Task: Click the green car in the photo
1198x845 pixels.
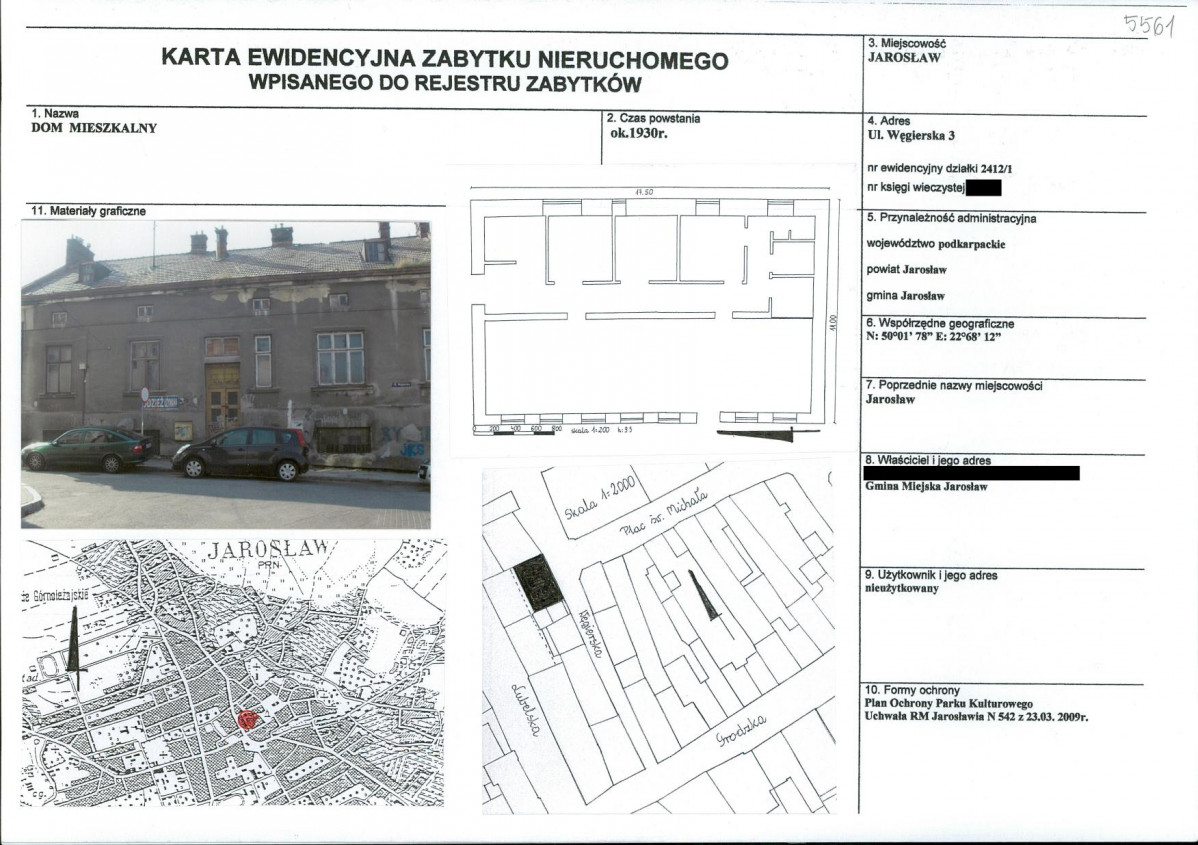Action: pos(86,449)
